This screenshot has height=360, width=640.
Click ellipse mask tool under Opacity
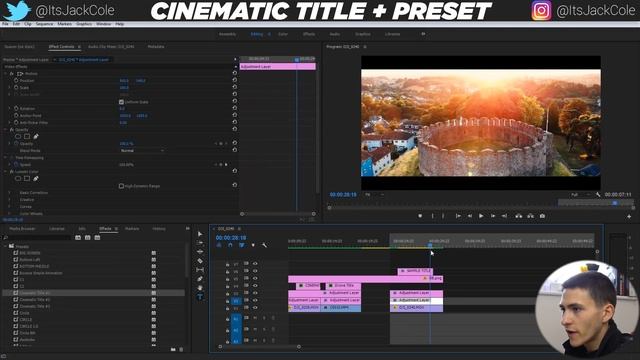point(18,136)
